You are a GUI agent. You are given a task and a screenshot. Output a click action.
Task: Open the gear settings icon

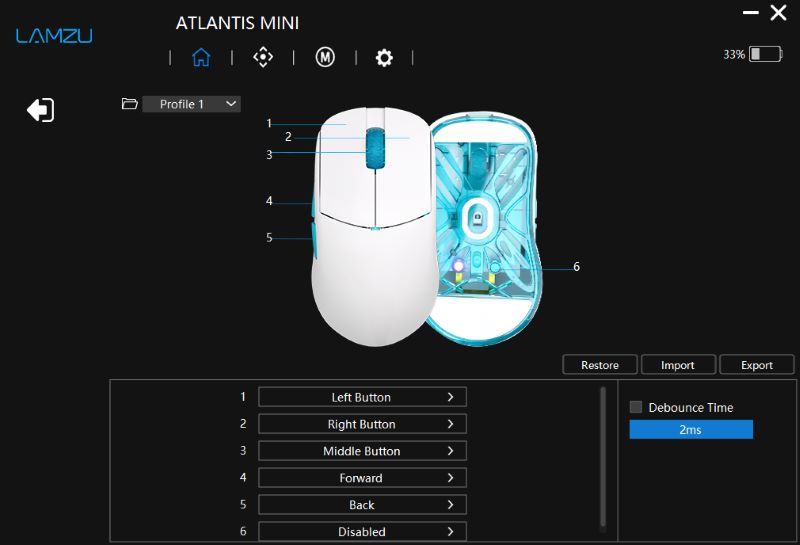tap(384, 58)
